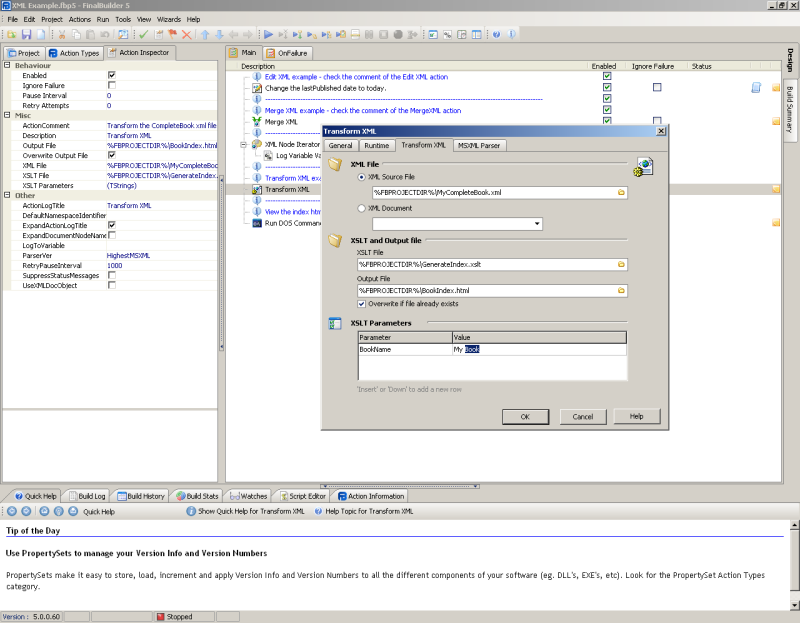
Task: Open the XSLT File browse folder icon
Action: 619,264
